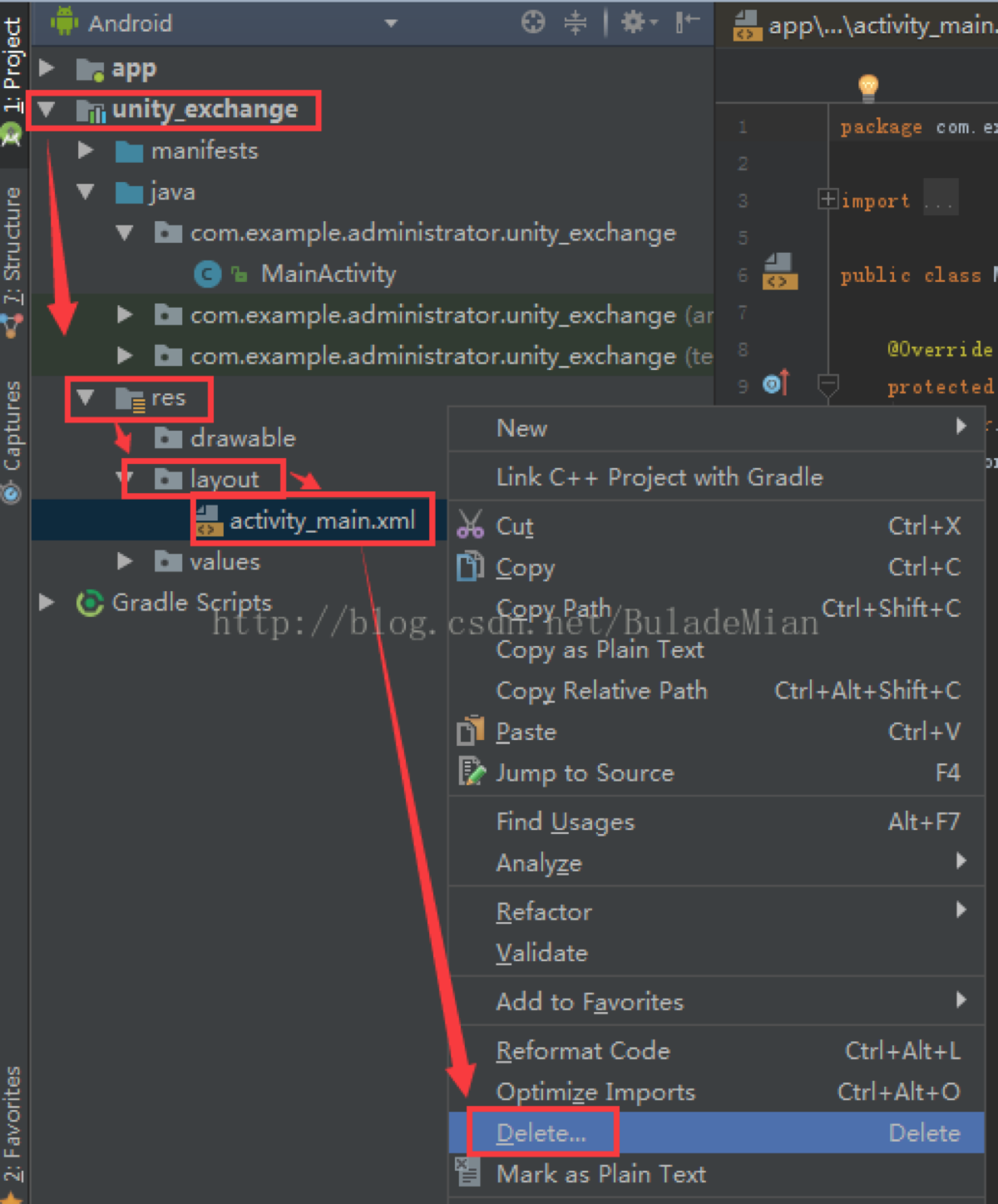
Task: Choose Find Usages from the context menu
Action: [716, 822]
